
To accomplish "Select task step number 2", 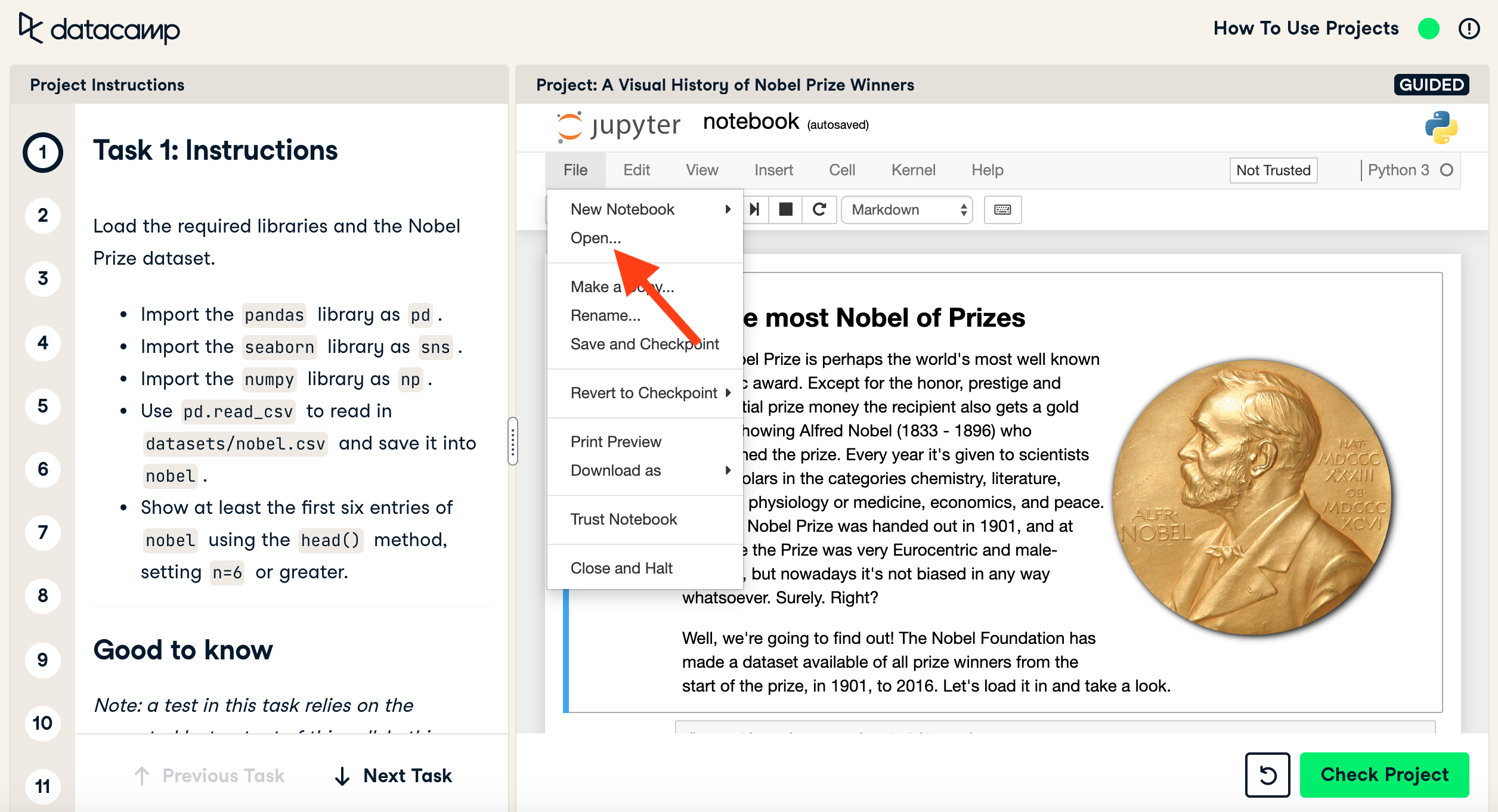I will coord(43,215).
